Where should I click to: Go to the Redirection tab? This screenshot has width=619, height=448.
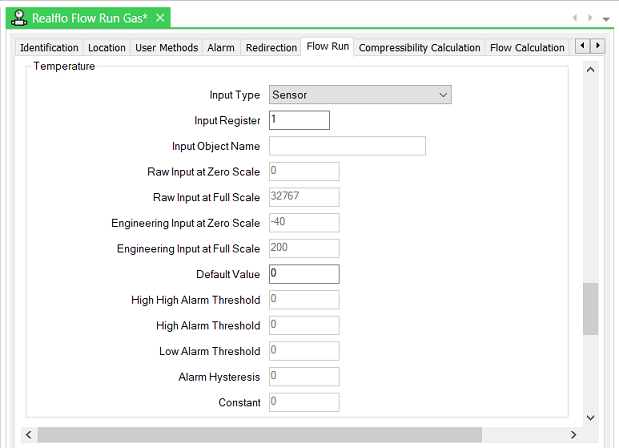click(x=271, y=47)
